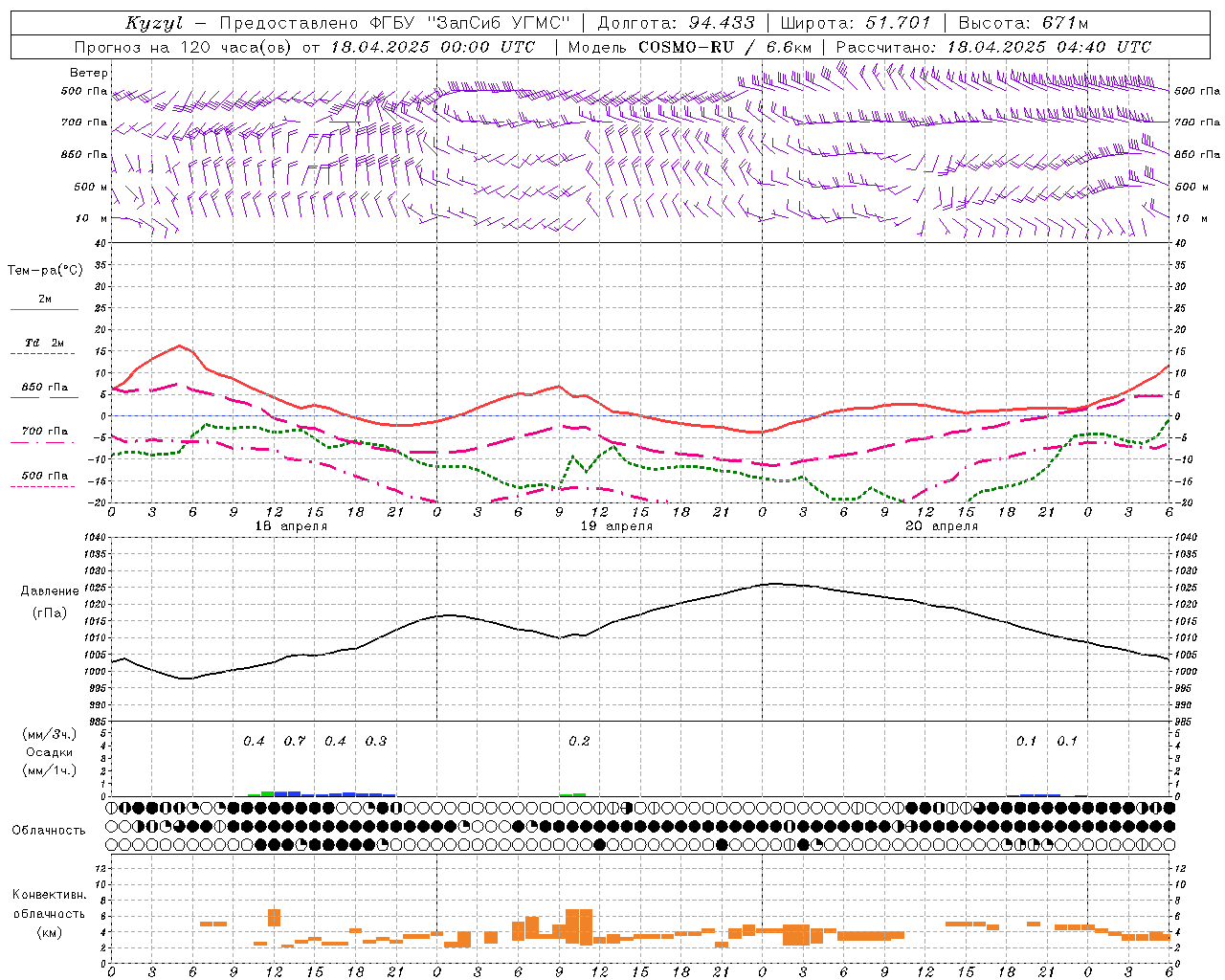Click '850 гПа' legend under temperature label
1225x980 pixels.
click(45, 388)
